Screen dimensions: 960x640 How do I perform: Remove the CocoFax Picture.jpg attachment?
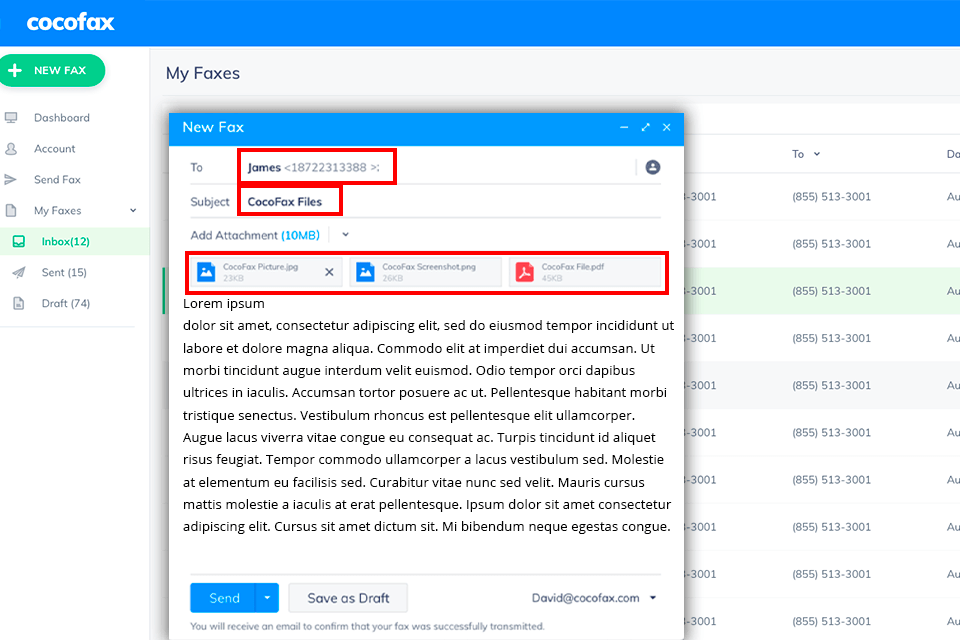point(330,271)
